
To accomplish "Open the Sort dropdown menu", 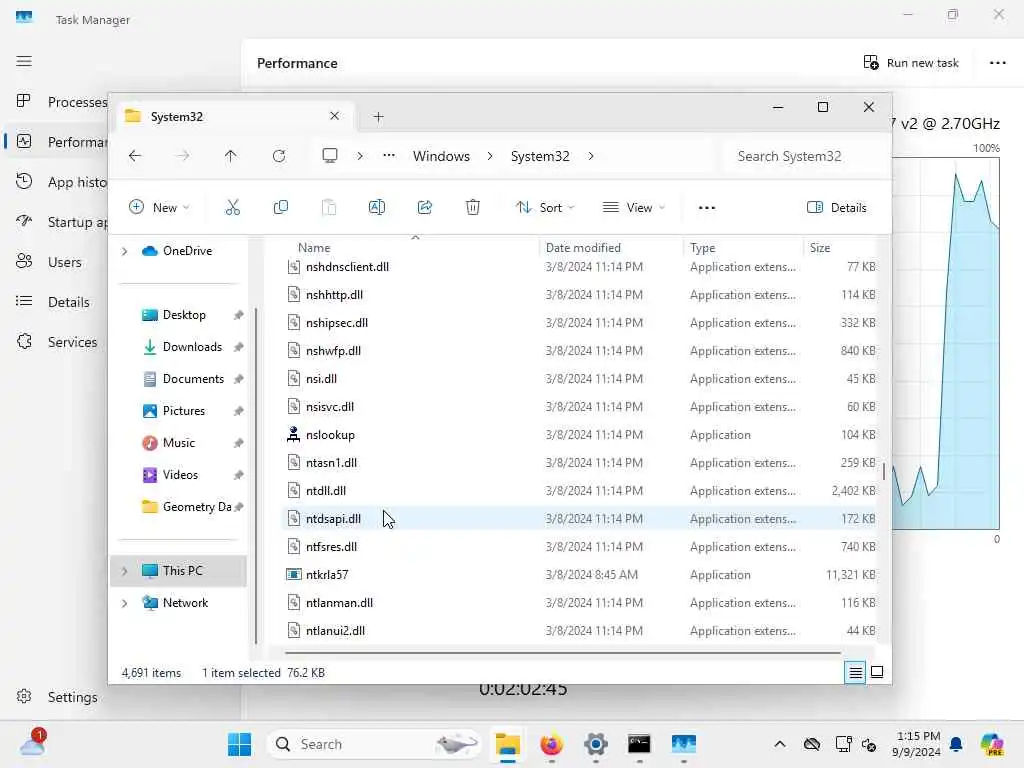I will [x=545, y=208].
